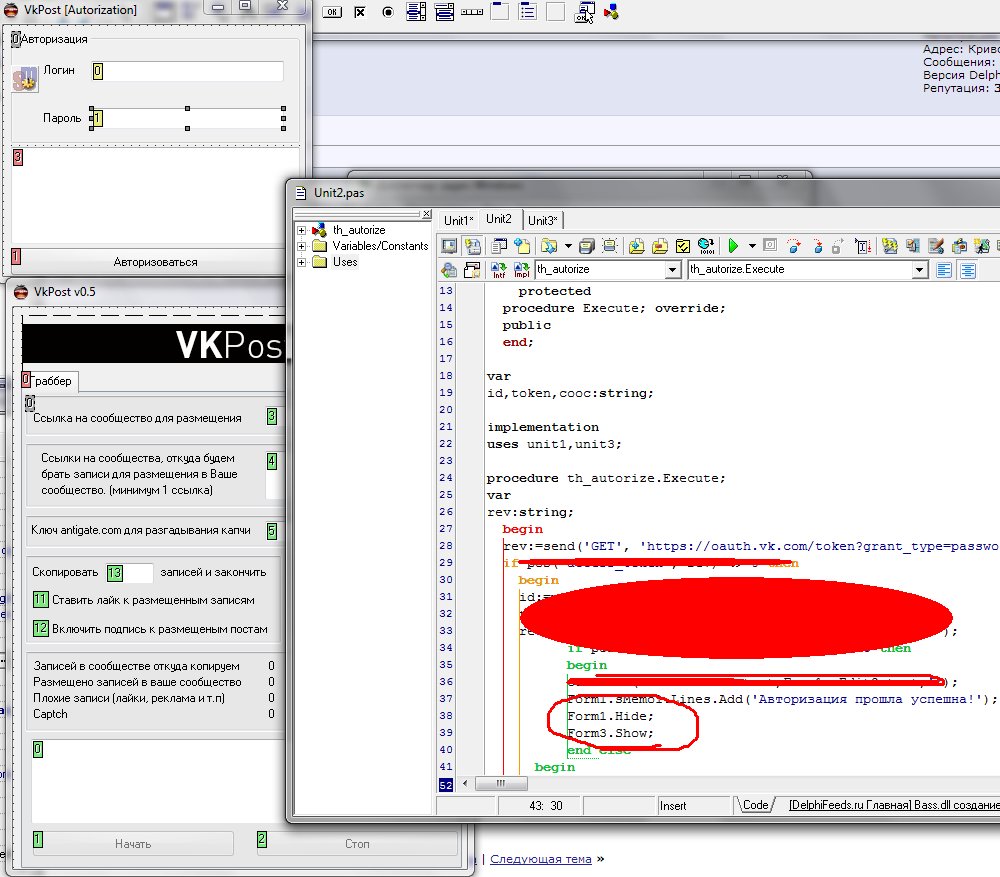Screen dimensions: 1000x877
Task: Click the folder-with-plus add file icon
Action: [x=636, y=246]
